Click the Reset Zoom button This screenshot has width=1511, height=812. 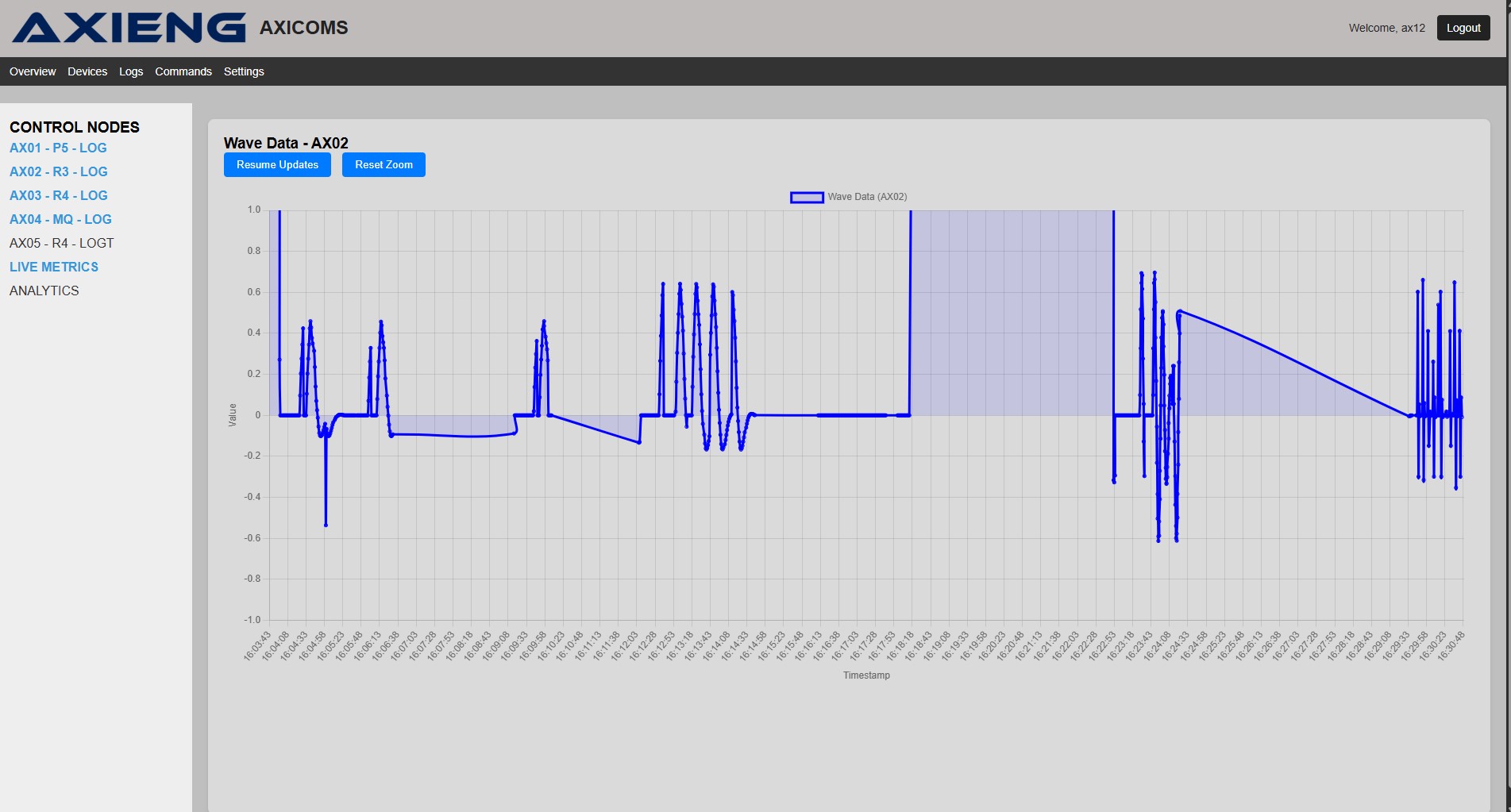coord(384,164)
